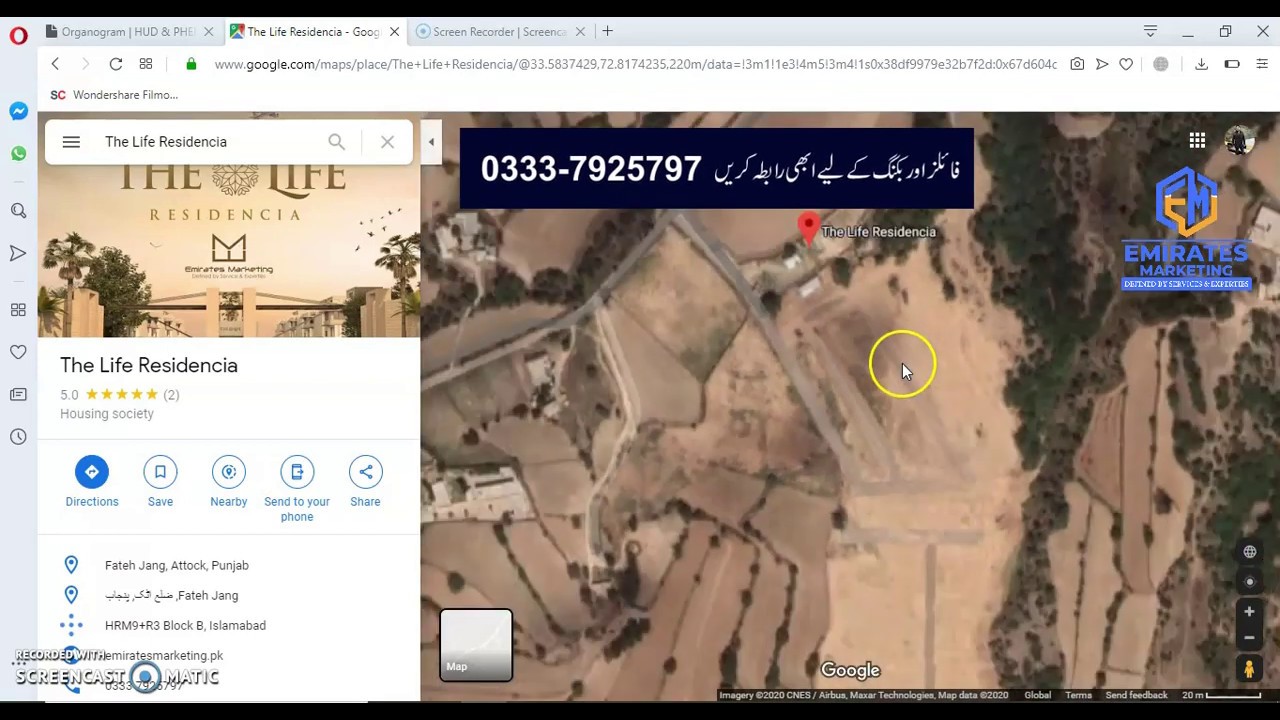1280x720 pixels.
Task: Get Directions to The Life Residencia
Action: 92,481
